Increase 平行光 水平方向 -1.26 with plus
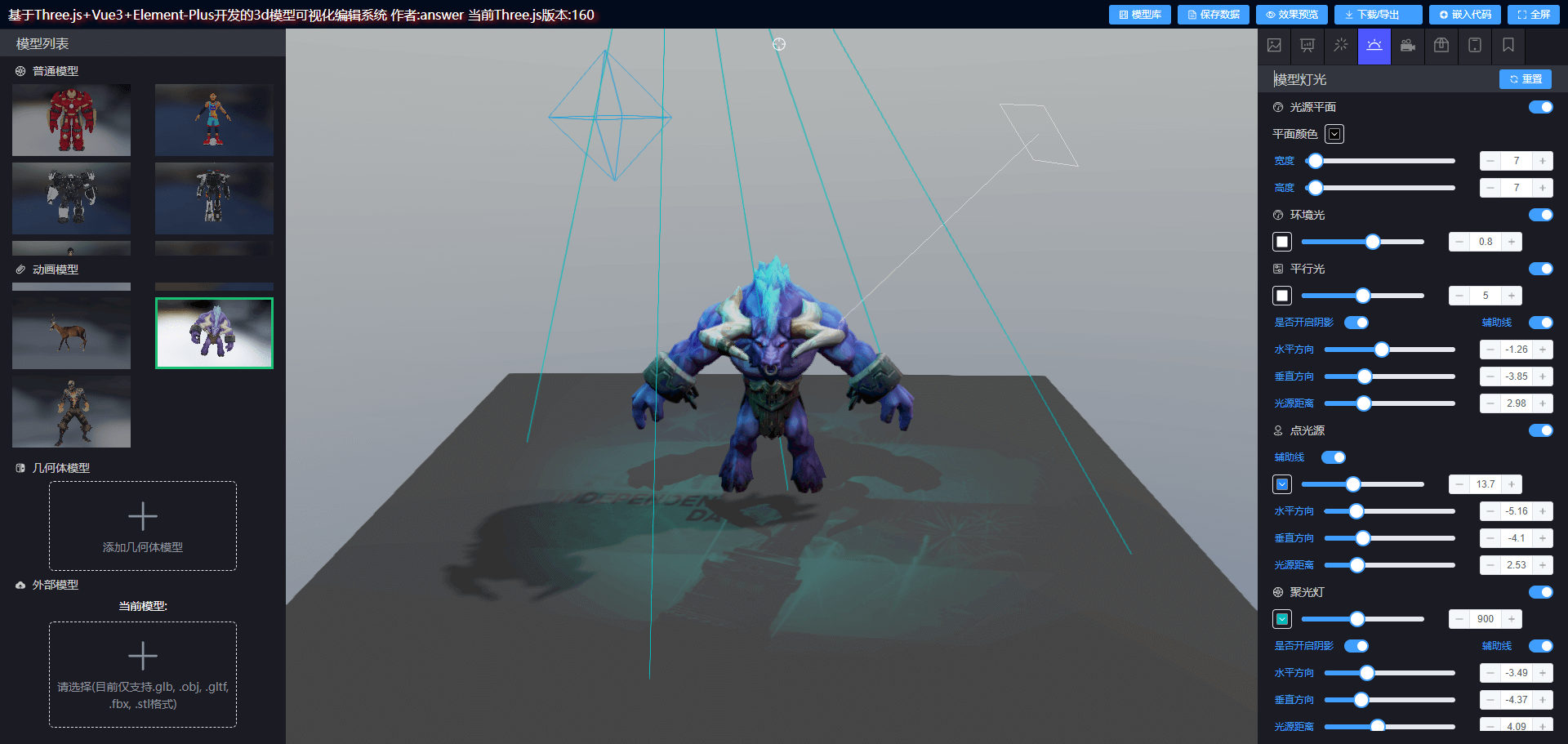The image size is (1568, 744). point(1543,350)
